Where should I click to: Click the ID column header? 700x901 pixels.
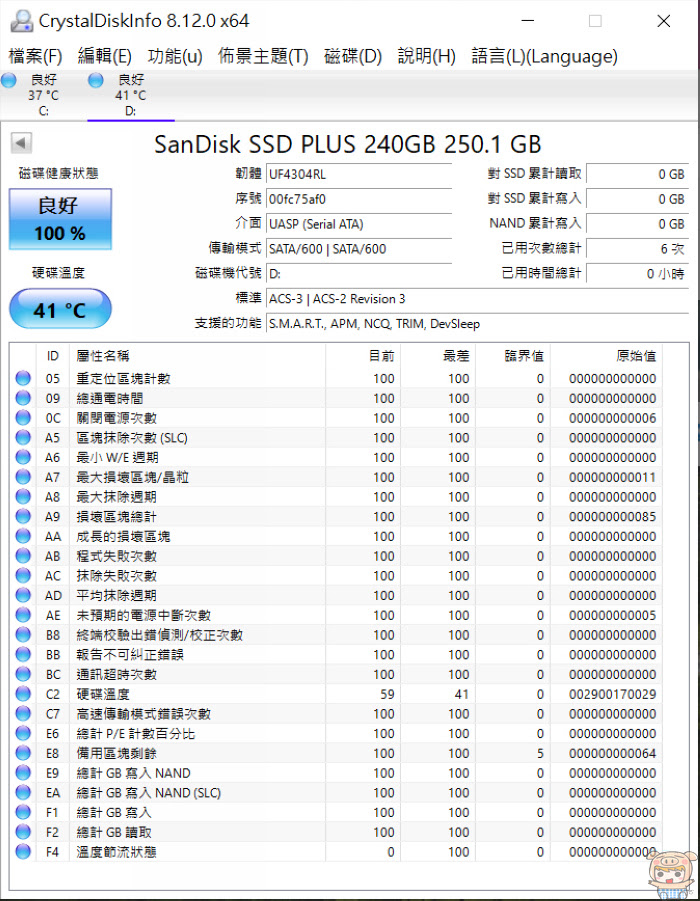point(52,356)
